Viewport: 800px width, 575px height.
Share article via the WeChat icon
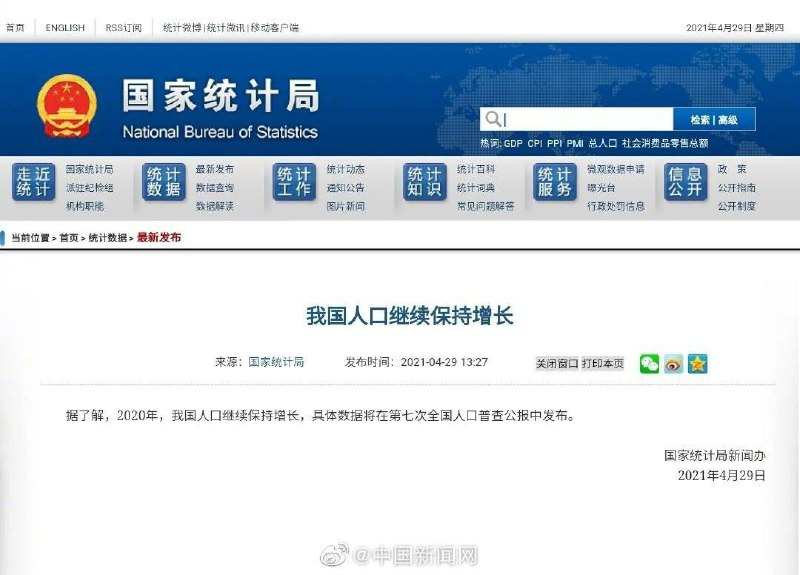coord(649,364)
